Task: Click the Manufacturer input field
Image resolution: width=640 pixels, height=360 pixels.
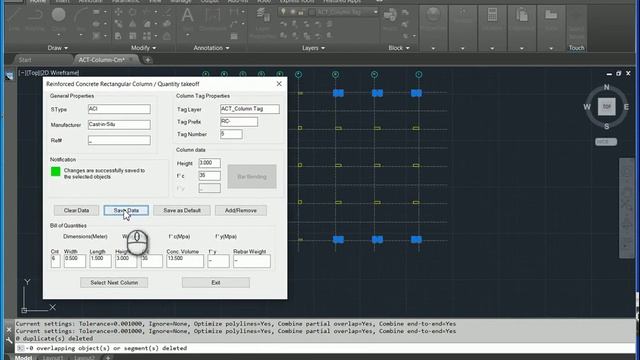Action: (x=119, y=124)
